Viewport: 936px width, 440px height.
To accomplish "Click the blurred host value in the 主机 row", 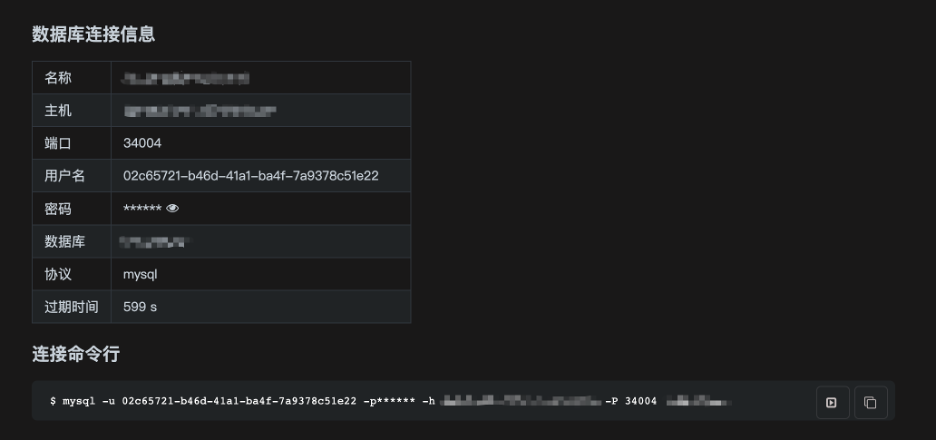I will point(199,110).
